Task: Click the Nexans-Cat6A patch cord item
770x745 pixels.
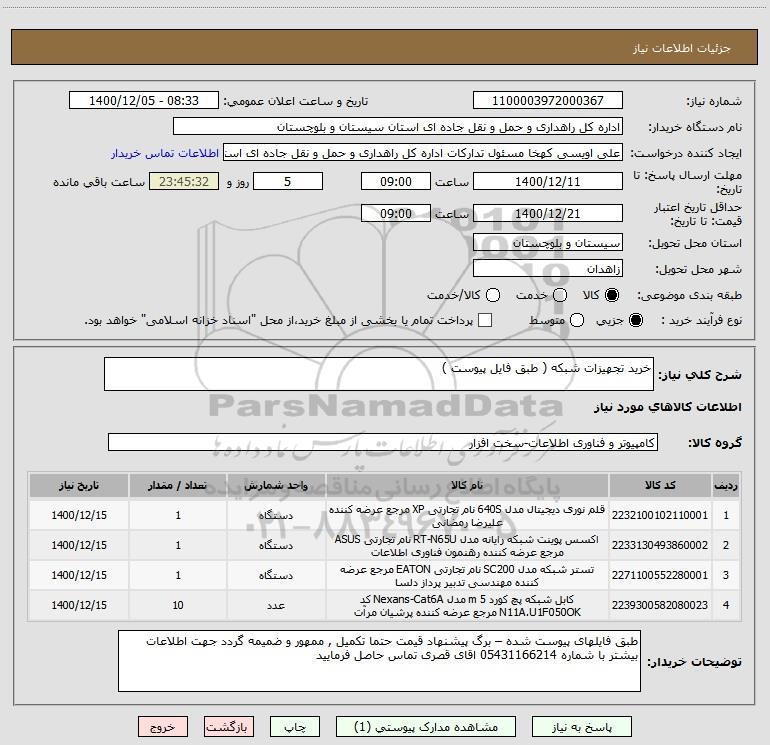Action: [x=467, y=605]
